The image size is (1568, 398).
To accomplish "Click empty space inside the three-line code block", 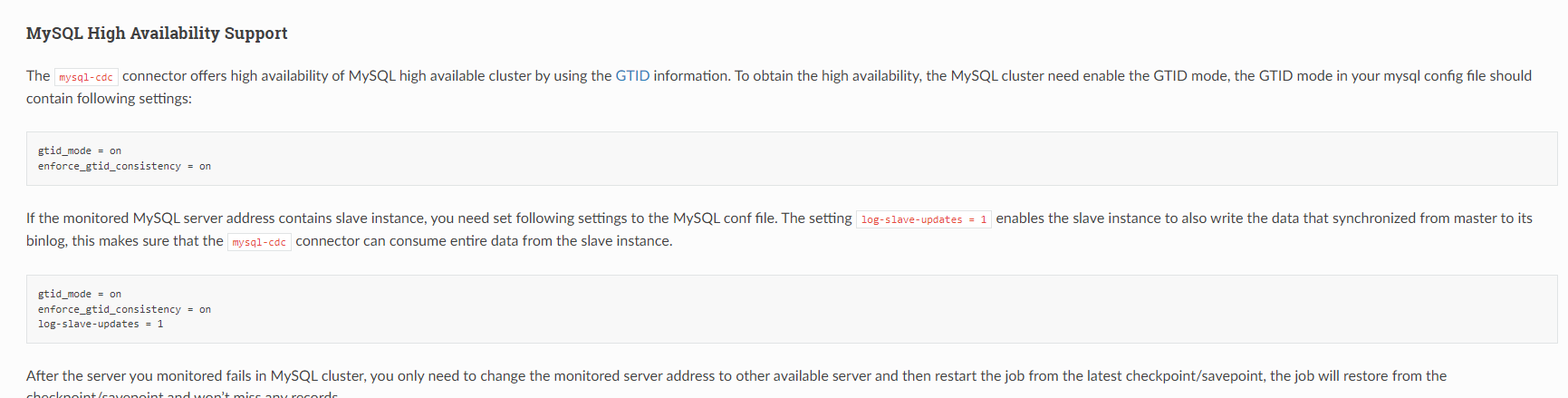I will click(815, 309).
